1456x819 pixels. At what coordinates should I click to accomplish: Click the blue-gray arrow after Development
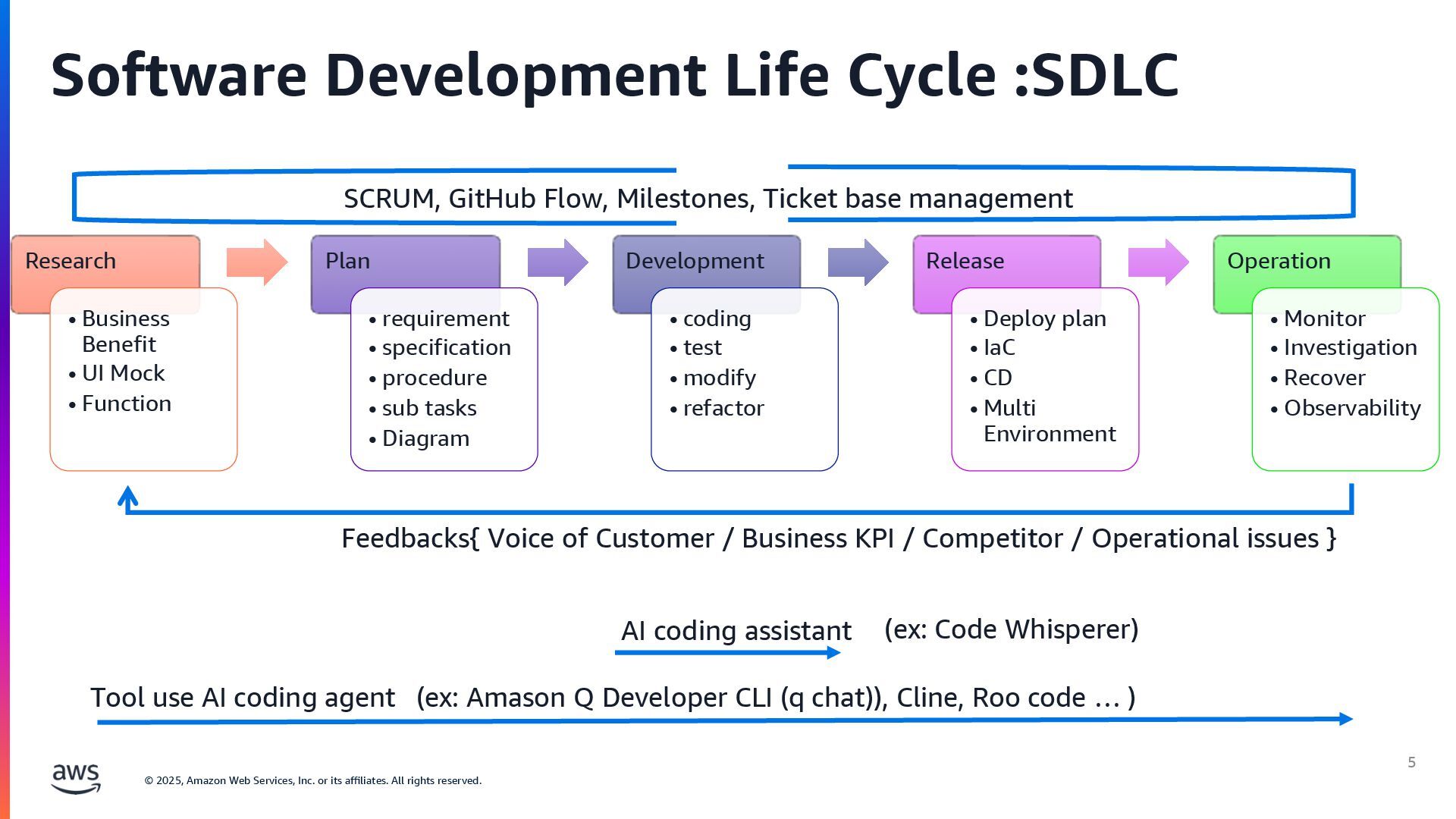(x=857, y=262)
